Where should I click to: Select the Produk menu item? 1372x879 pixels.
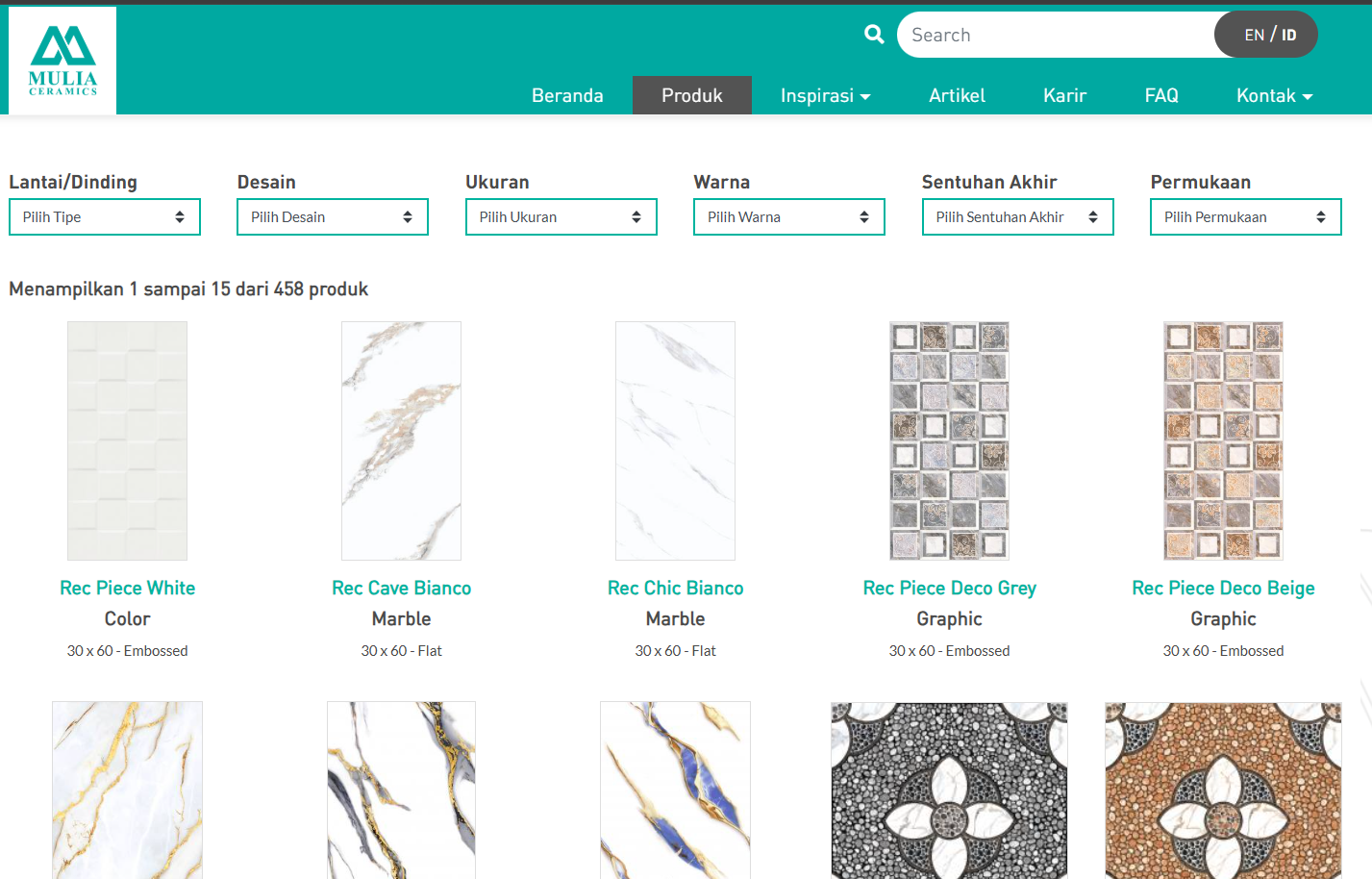tap(691, 95)
